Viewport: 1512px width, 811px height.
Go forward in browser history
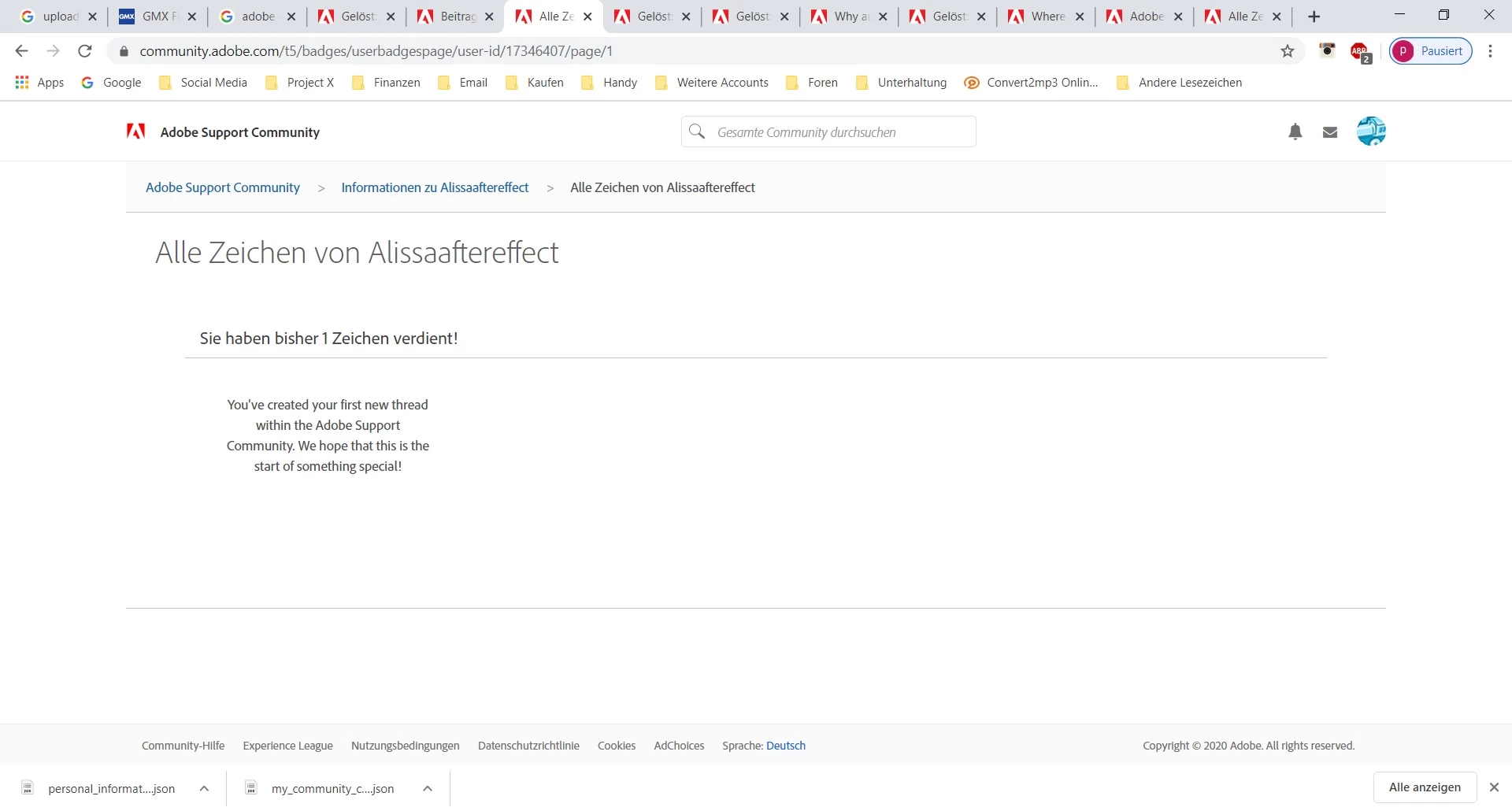click(x=53, y=51)
